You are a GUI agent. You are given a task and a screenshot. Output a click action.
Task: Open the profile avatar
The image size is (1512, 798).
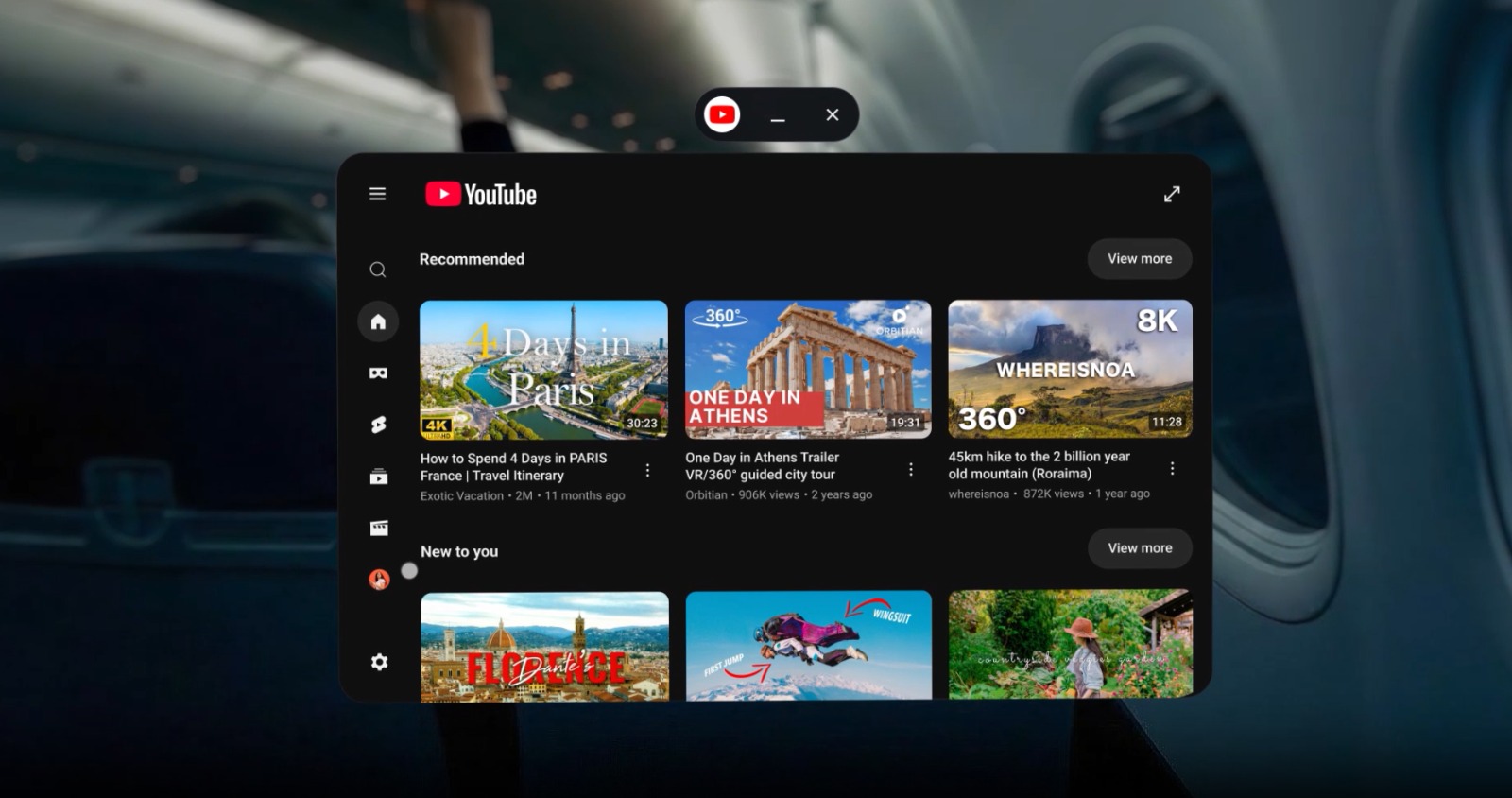(379, 580)
